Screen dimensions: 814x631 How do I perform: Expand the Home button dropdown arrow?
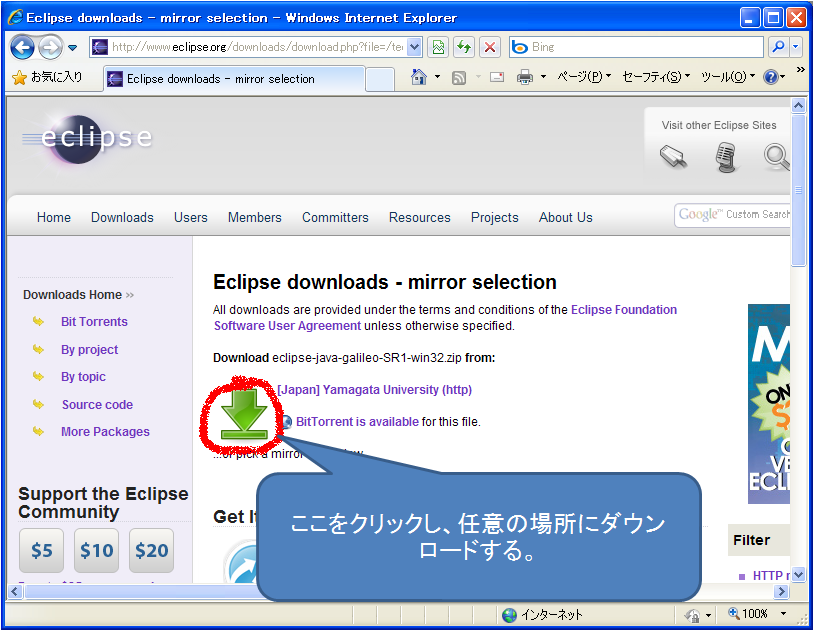coord(438,77)
